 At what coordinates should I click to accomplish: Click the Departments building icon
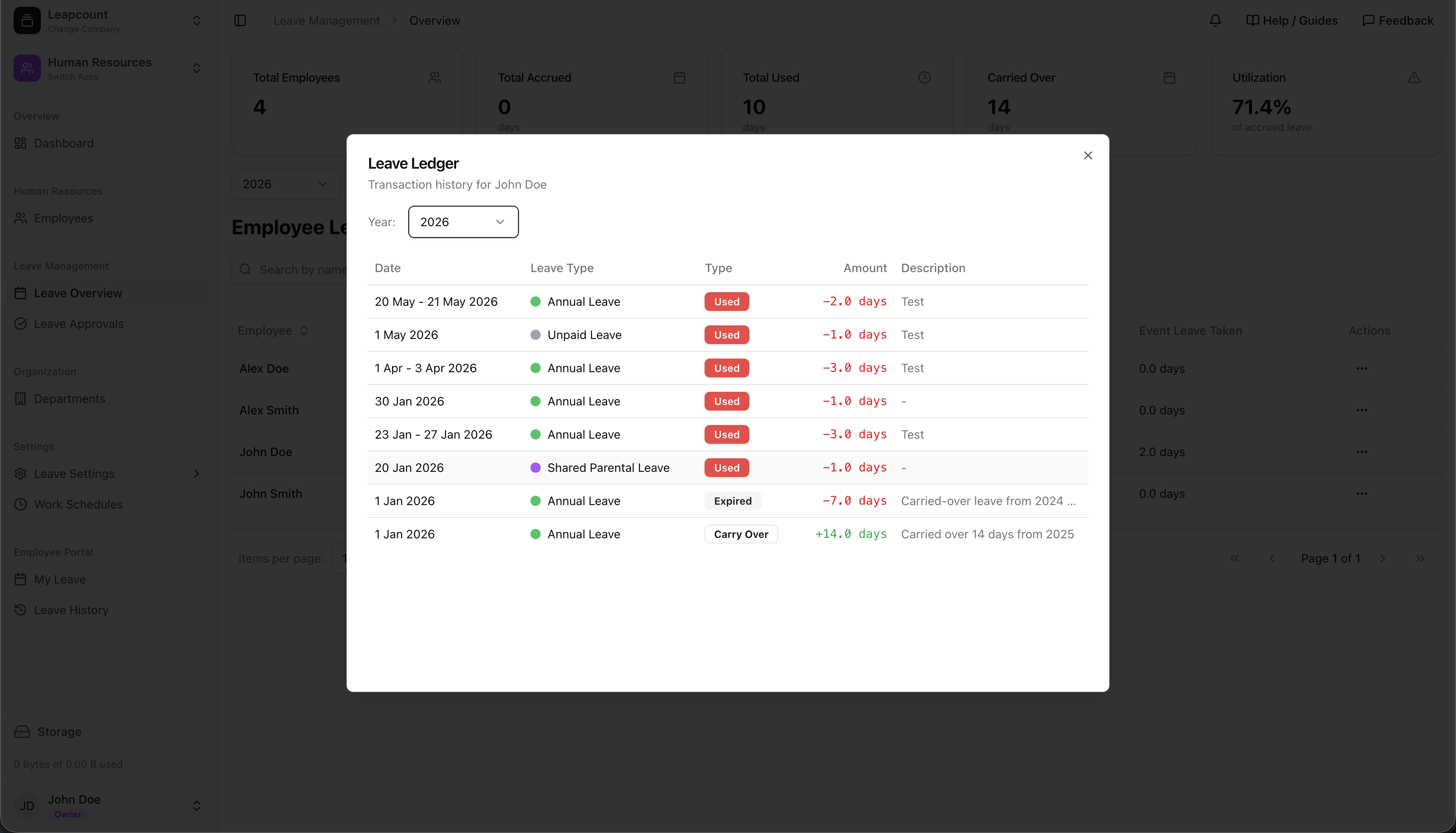click(20, 399)
